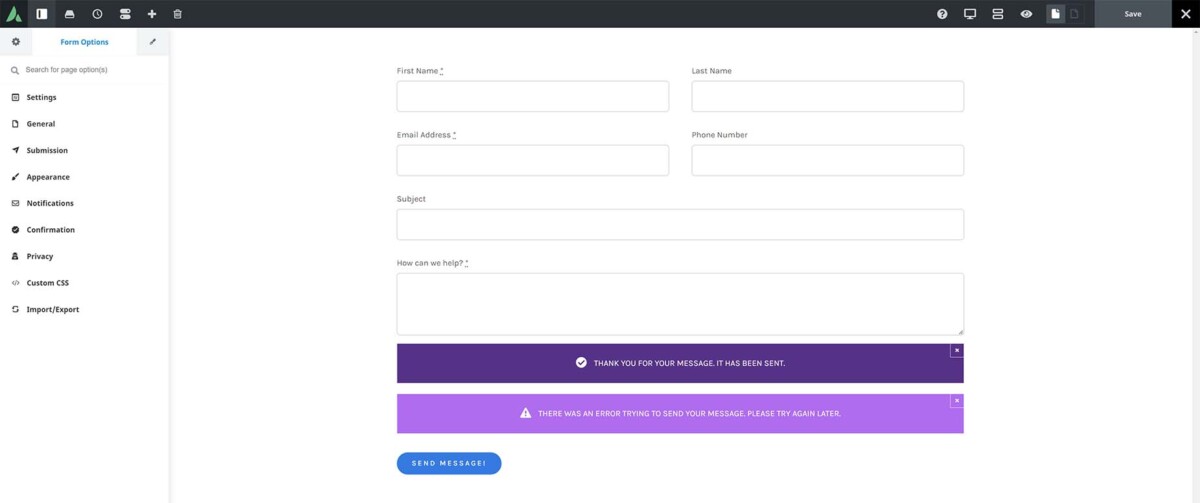The image size is (1200, 503).
Task: Open the preferences switches icon
Action: coord(125,14)
